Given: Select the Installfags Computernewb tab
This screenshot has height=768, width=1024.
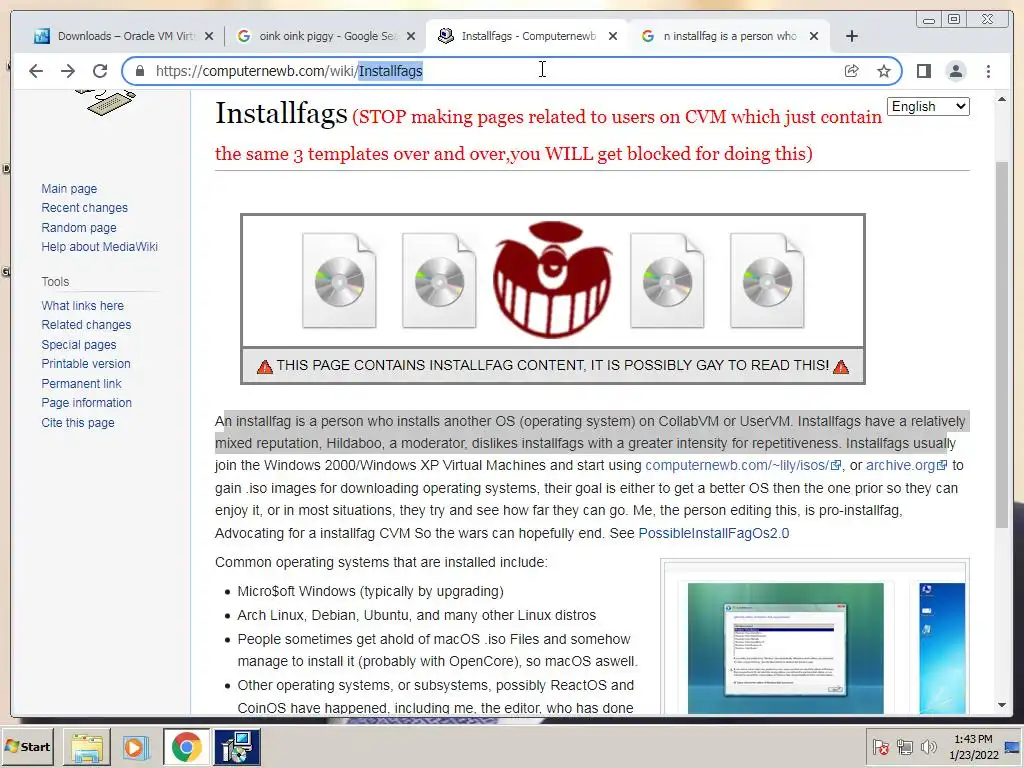Looking at the screenshot, I should click(x=528, y=36).
